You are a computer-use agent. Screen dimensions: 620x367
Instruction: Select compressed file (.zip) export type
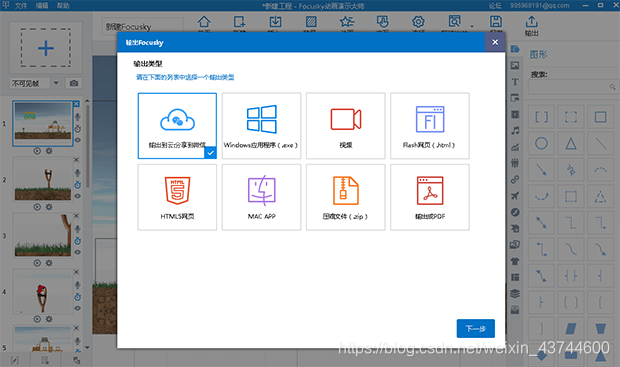(346, 197)
